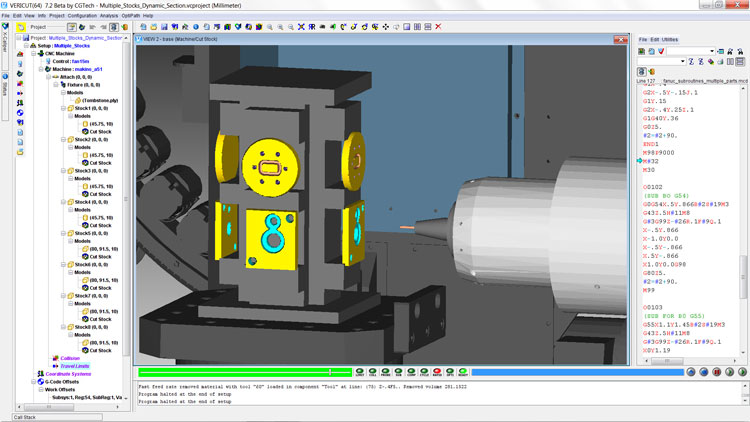This screenshot has width=750, height=422.
Task: Click the red X icon in main toolbar
Action: [x=439, y=27]
